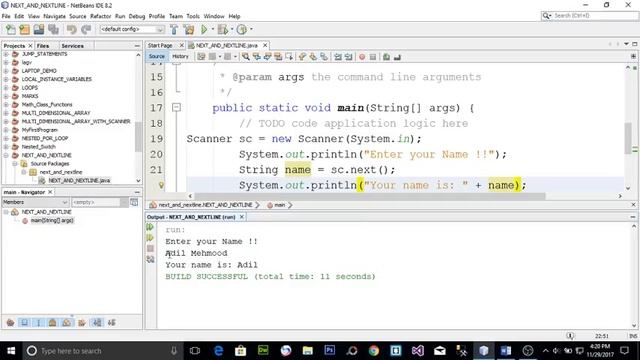The width and height of the screenshot is (640, 360).
Task: Open the Debug Project dropdown arrow
Action: 231,29
